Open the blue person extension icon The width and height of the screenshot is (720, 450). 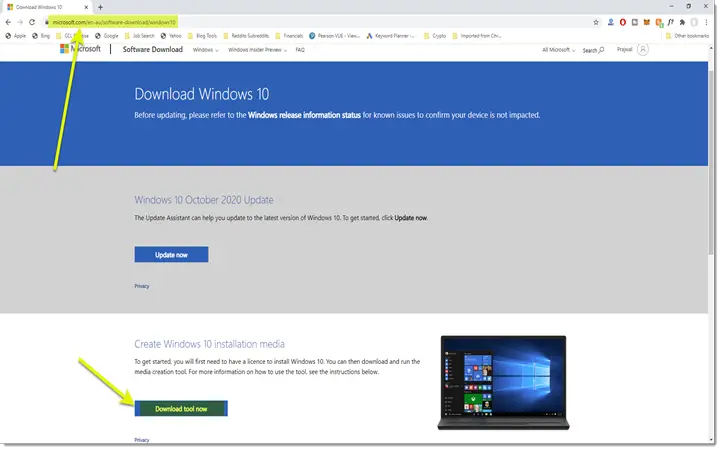[611, 22]
